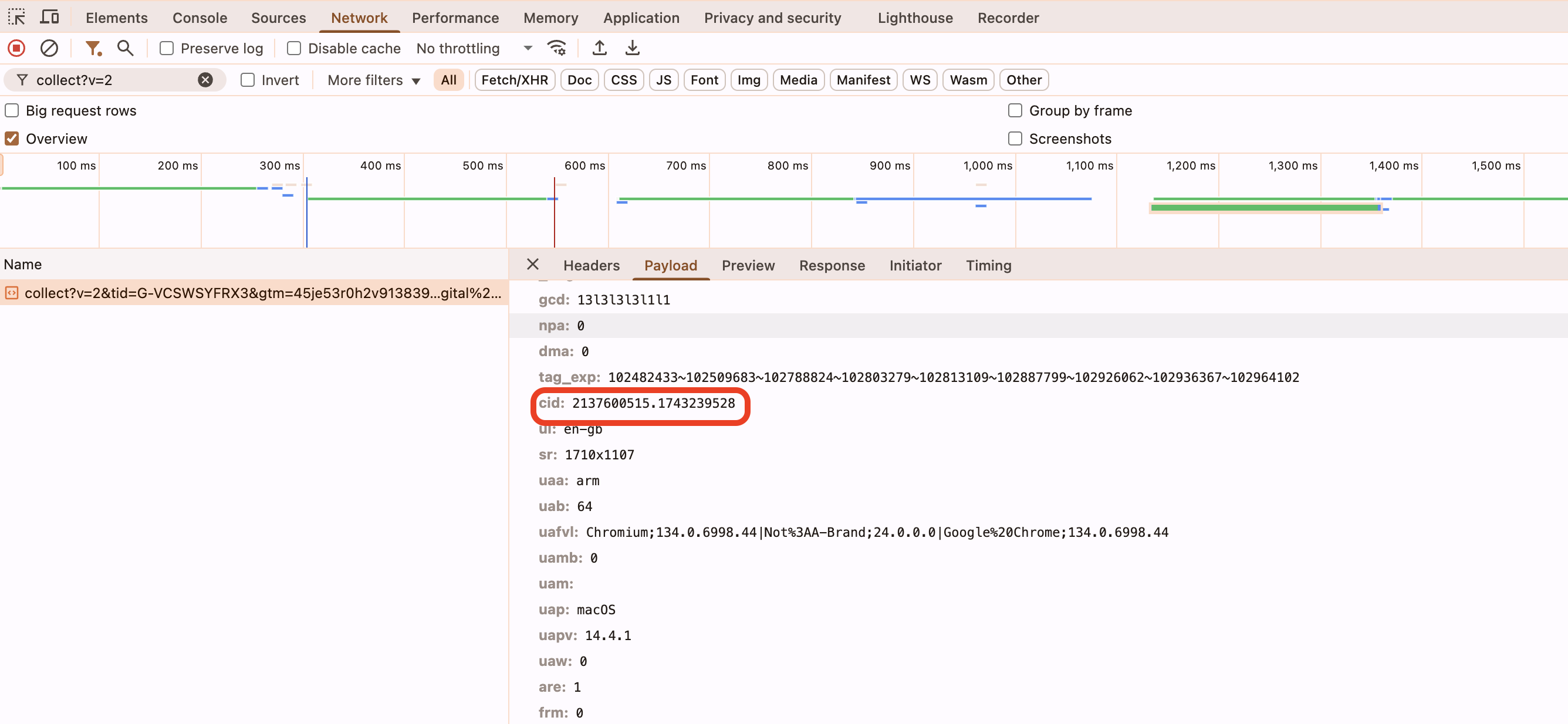Screen dimensions: 1568x724
Task: Enable Group by frame
Action: coord(1015,111)
